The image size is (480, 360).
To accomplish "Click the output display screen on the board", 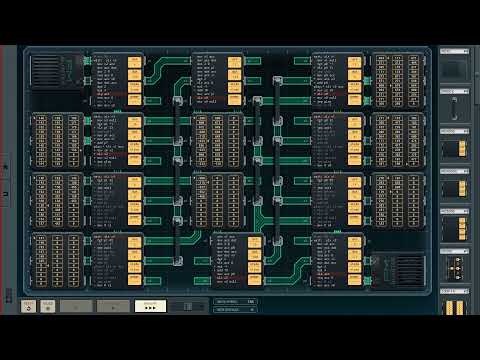I will click(x=399, y=269).
